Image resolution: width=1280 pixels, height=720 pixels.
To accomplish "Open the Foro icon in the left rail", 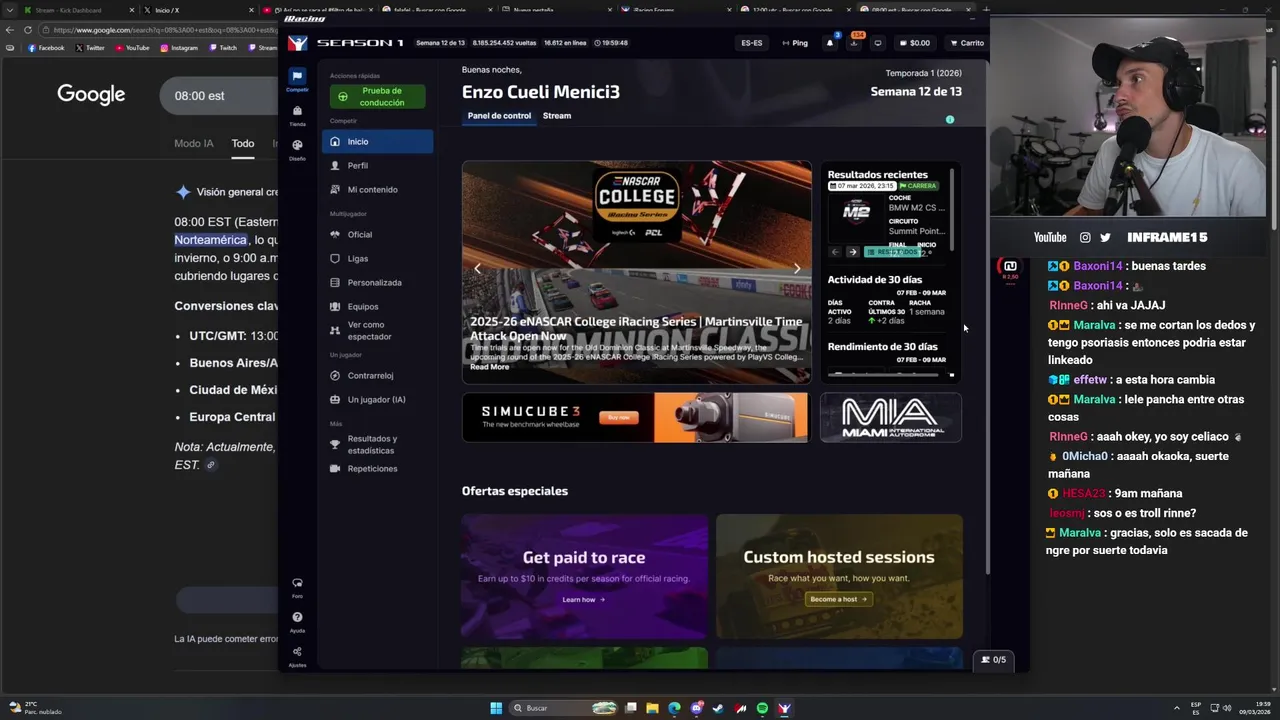I will [x=297, y=587].
